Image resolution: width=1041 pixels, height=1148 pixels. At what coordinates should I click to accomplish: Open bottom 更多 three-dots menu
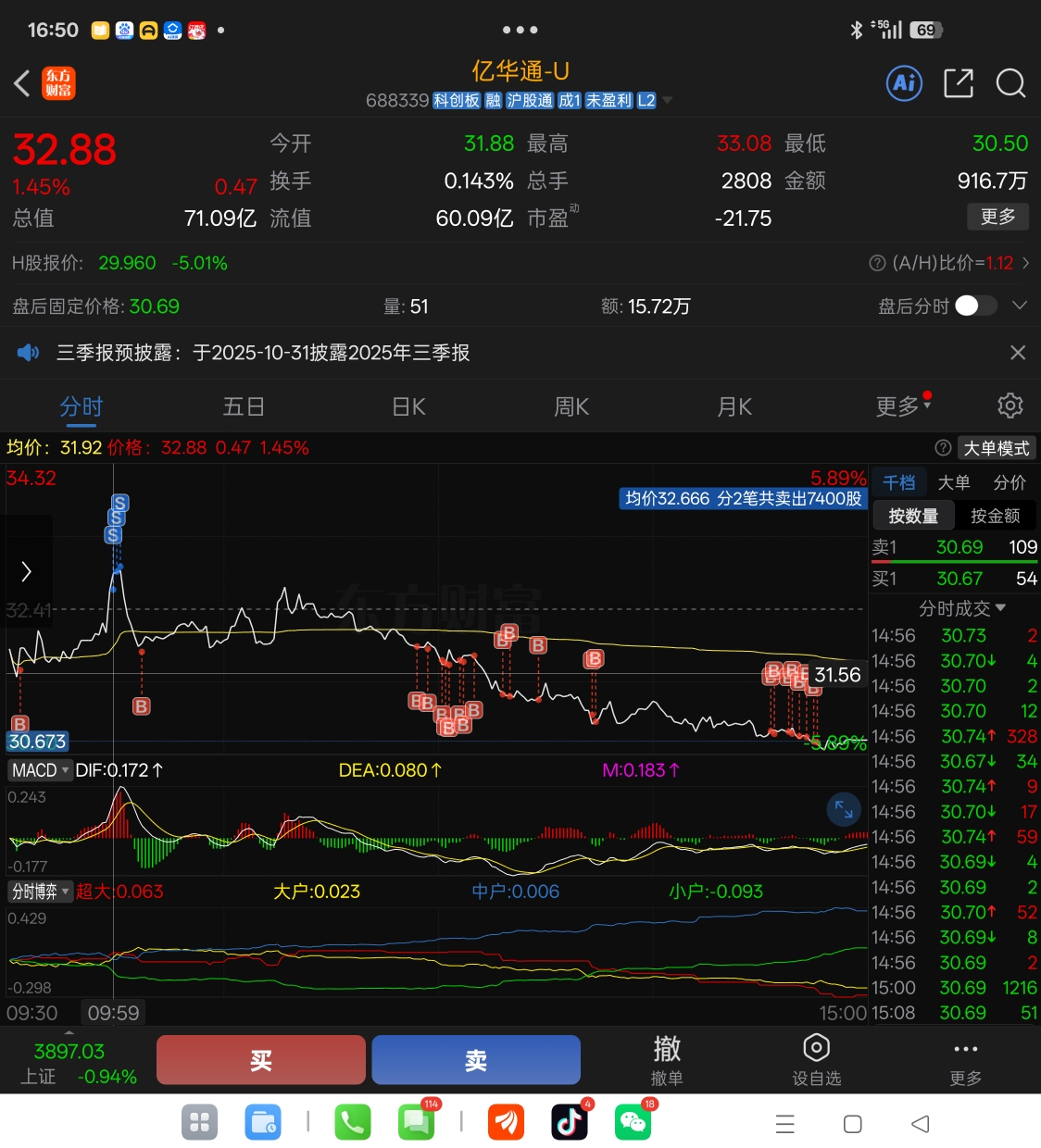click(x=966, y=1060)
